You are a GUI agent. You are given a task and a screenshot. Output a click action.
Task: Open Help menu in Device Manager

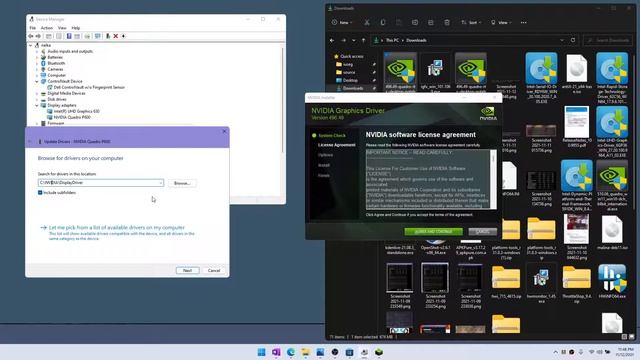76,28
